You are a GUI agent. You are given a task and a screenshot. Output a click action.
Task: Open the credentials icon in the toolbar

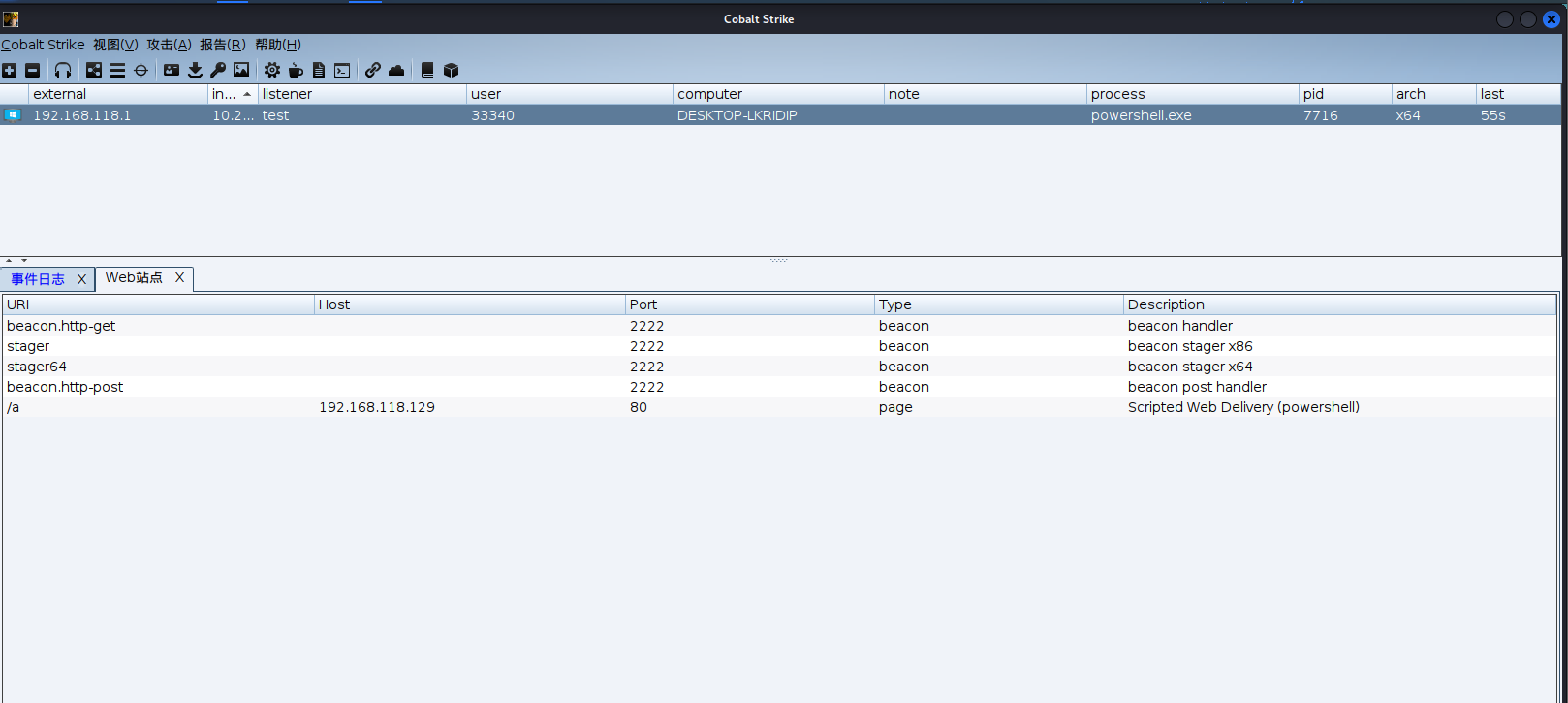click(x=172, y=70)
